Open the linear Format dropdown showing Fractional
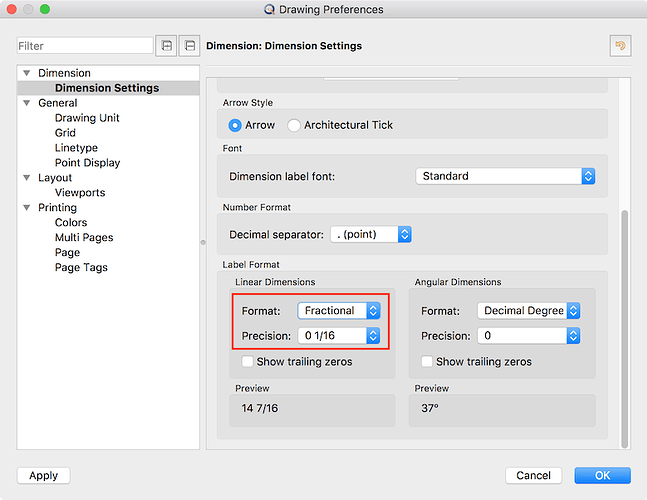Screen dimensions: 647x500 click(x=339, y=311)
